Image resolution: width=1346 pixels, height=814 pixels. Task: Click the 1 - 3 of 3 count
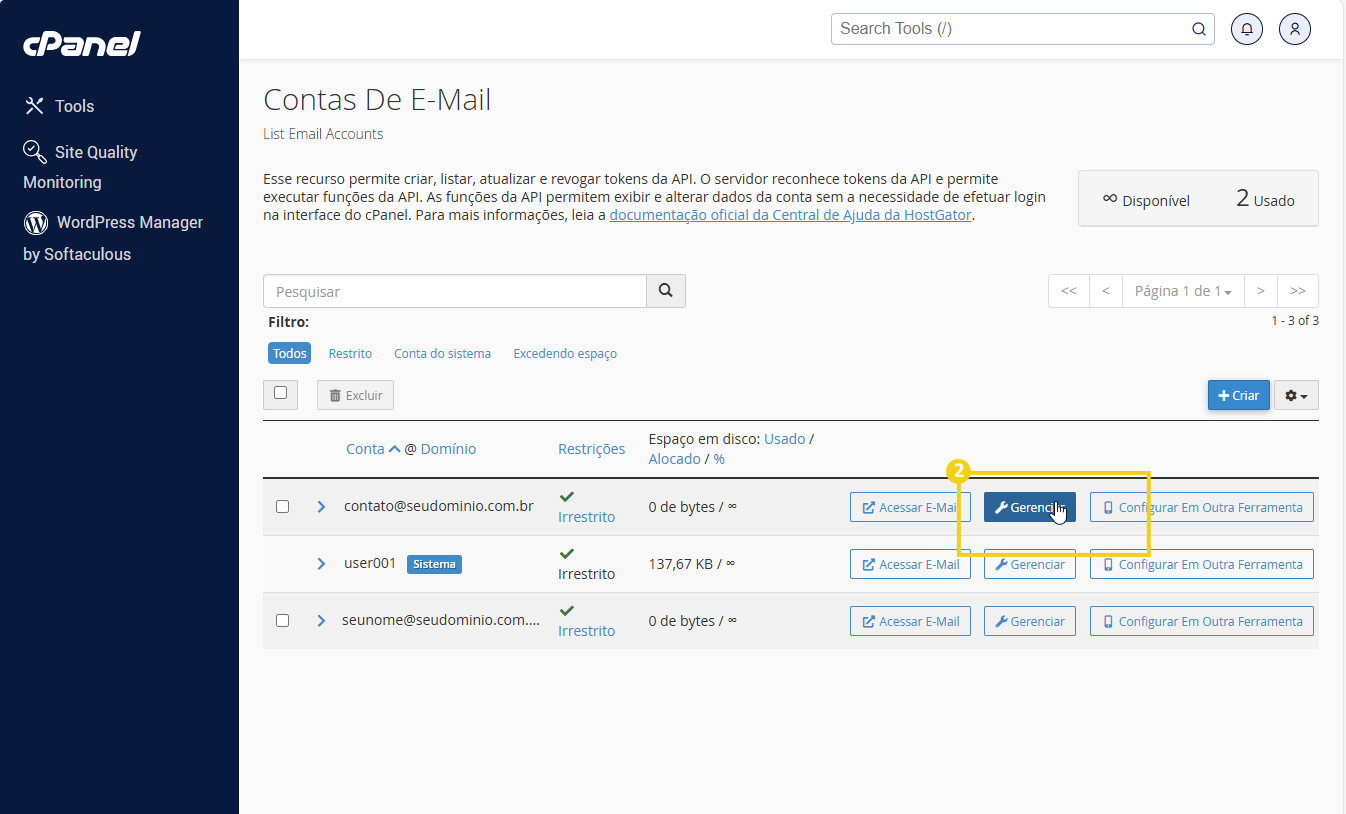pyautogui.click(x=1295, y=321)
